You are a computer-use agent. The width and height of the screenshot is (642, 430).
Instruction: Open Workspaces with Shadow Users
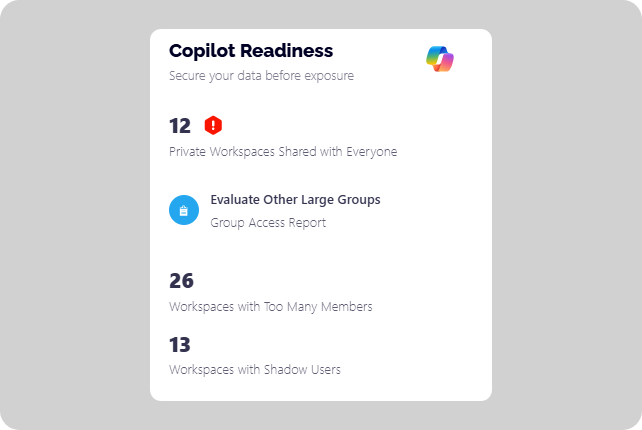[x=255, y=370]
